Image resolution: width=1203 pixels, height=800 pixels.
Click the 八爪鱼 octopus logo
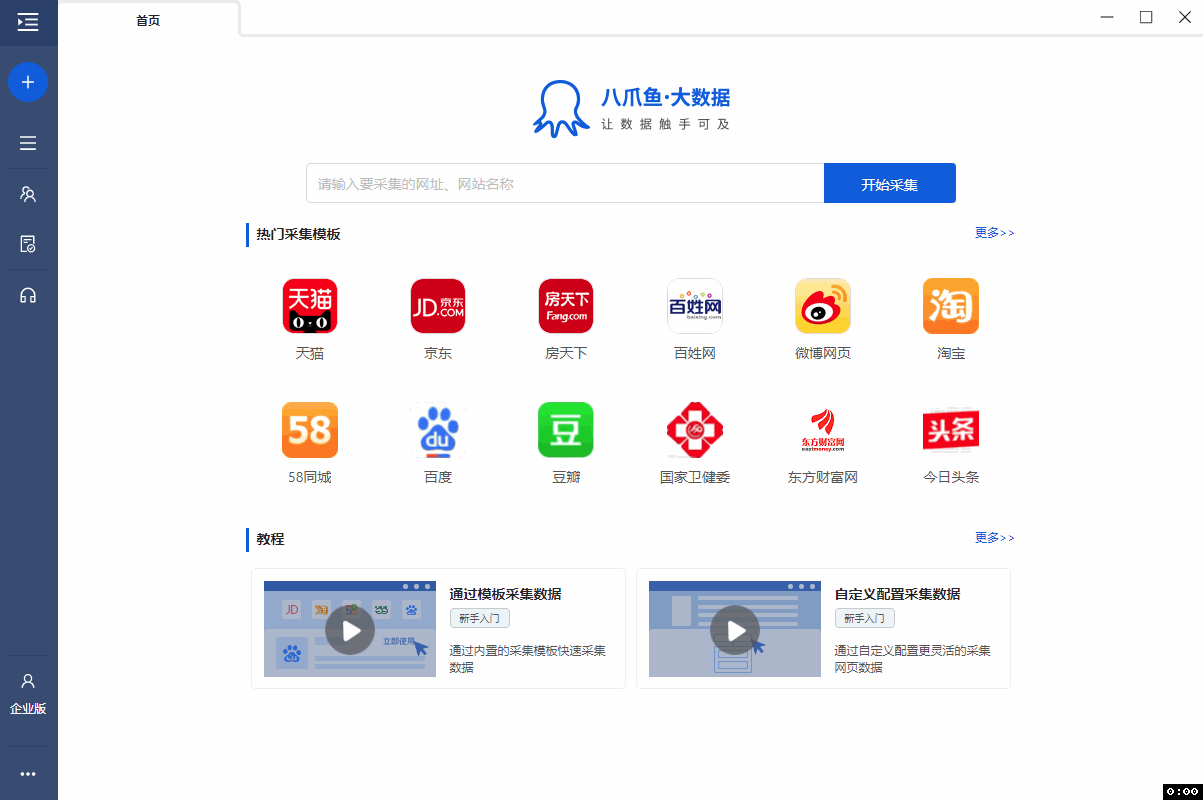[561, 108]
